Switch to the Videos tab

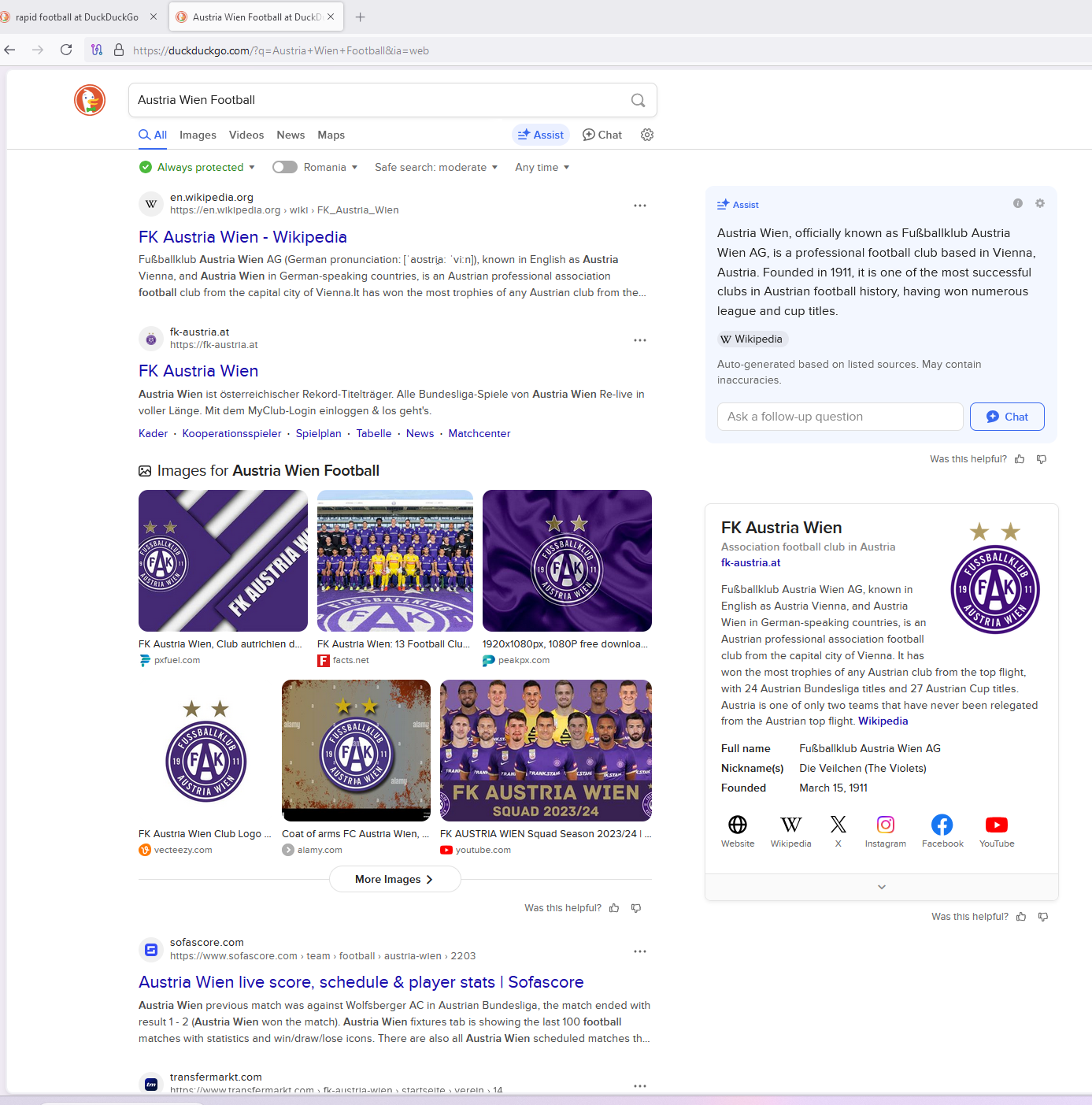tap(246, 135)
